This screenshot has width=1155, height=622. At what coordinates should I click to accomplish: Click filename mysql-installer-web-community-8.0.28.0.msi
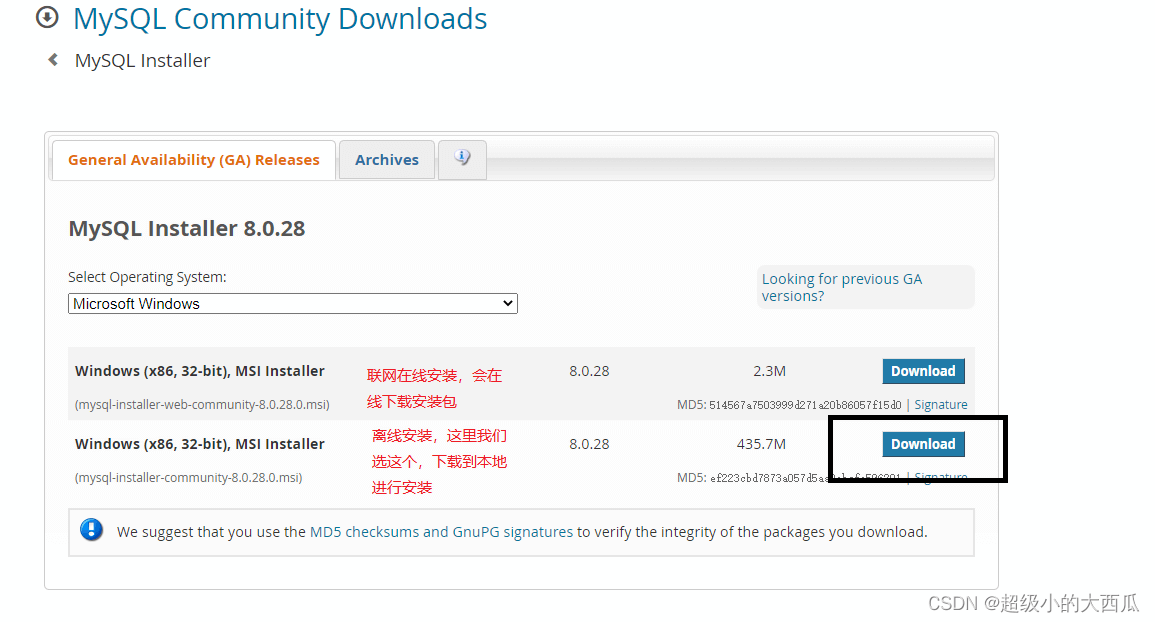(202, 405)
